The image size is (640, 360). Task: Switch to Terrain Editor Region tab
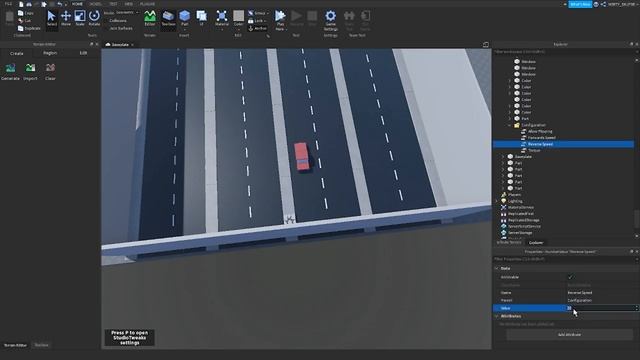(50, 53)
